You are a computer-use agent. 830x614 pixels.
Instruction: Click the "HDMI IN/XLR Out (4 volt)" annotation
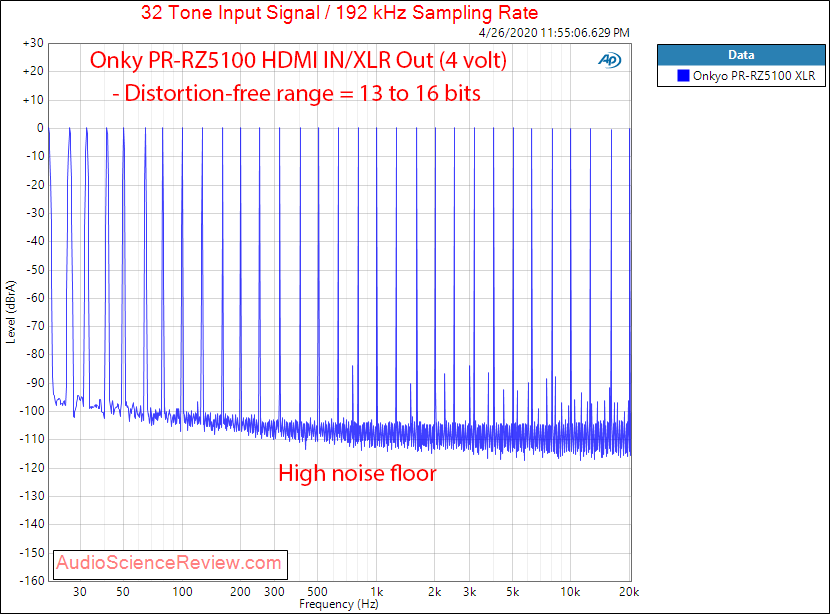(x=384, y=60)
